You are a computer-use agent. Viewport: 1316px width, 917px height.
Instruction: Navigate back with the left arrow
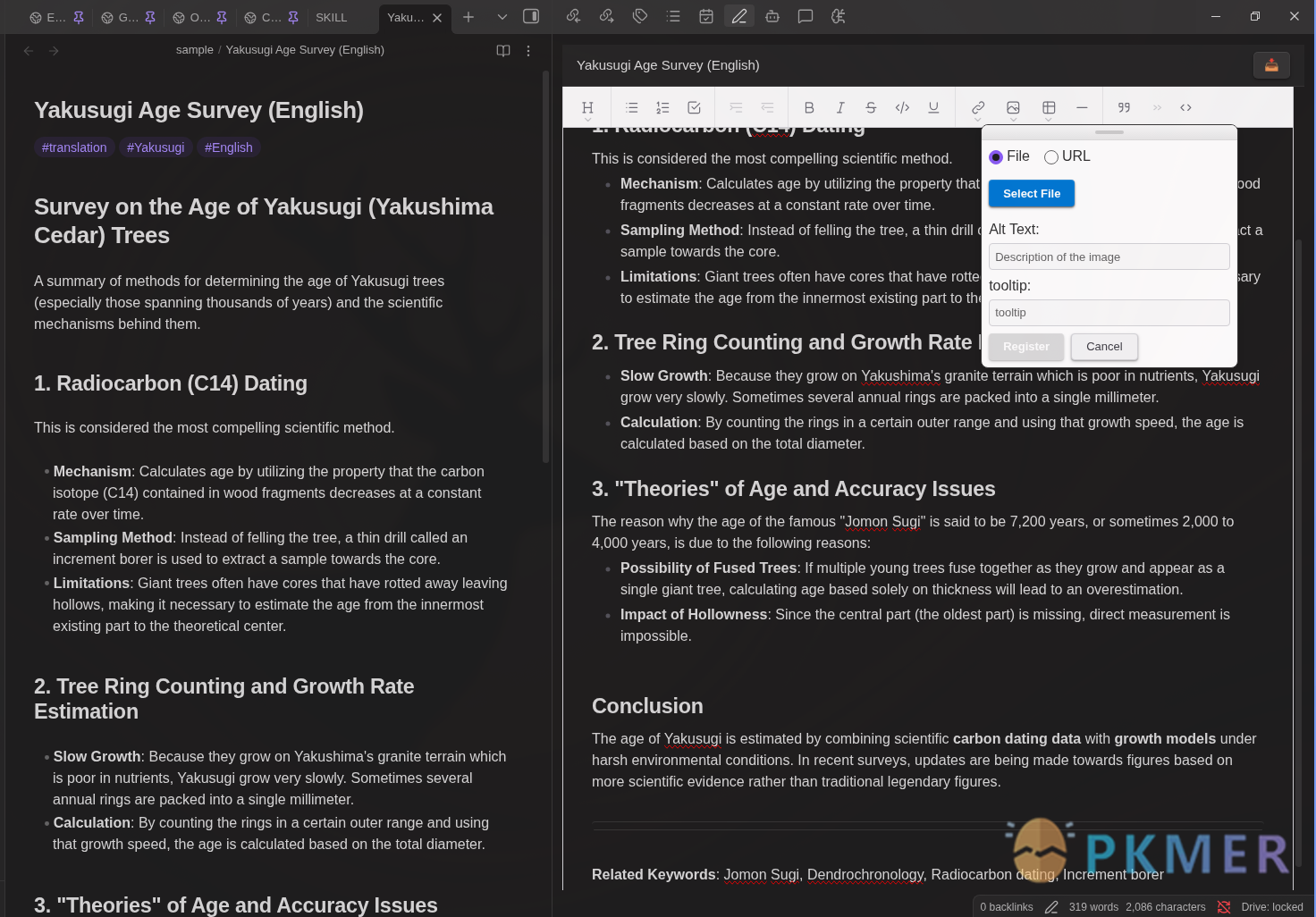point(29,51)
